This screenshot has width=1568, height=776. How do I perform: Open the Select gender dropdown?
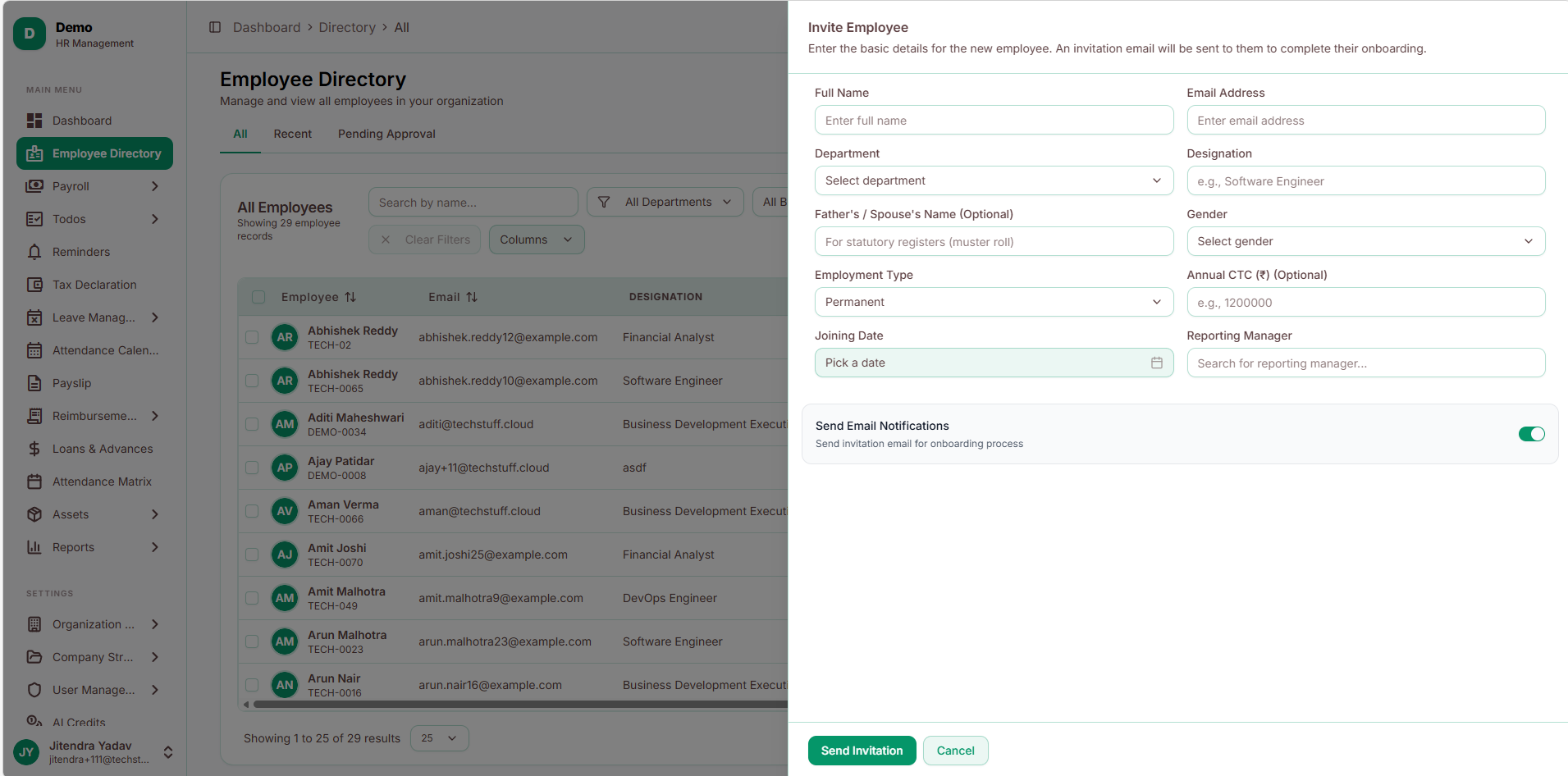click(1365, 241)
